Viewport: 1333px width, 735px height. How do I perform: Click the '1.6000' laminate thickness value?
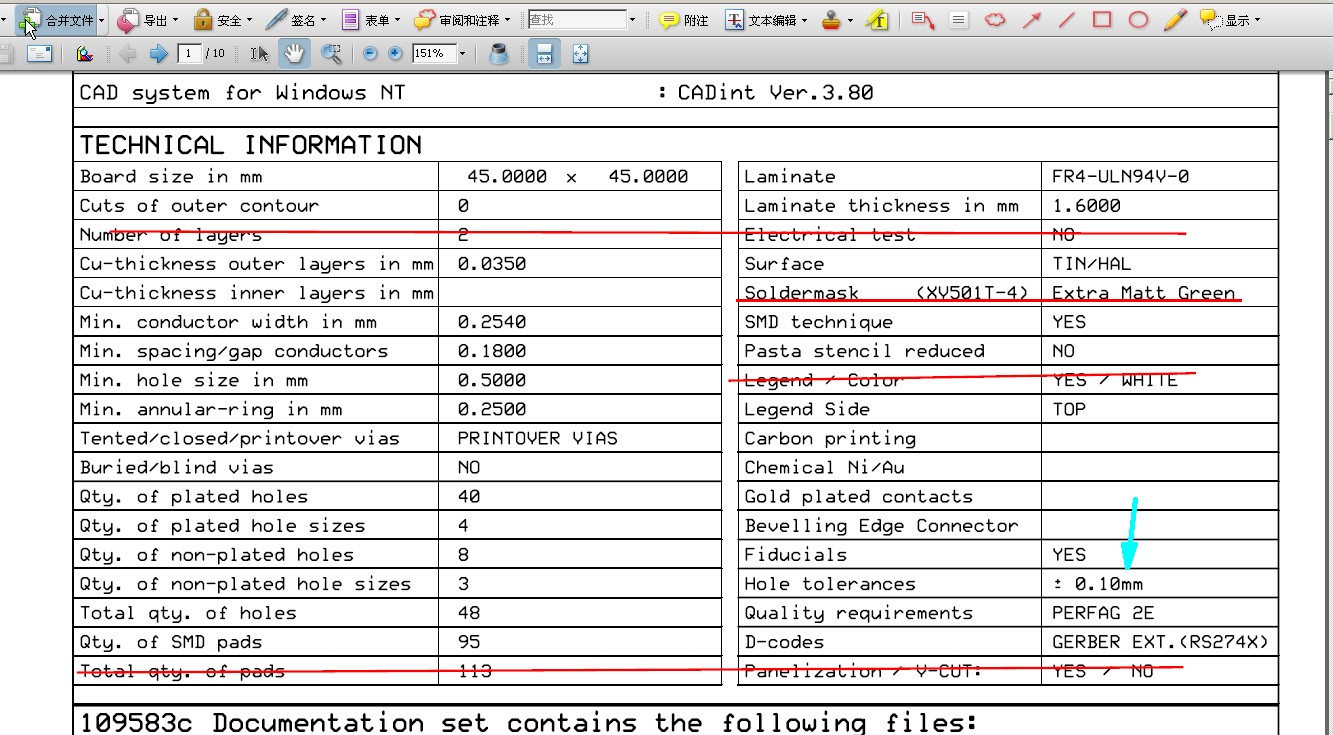pos(1086,206)
